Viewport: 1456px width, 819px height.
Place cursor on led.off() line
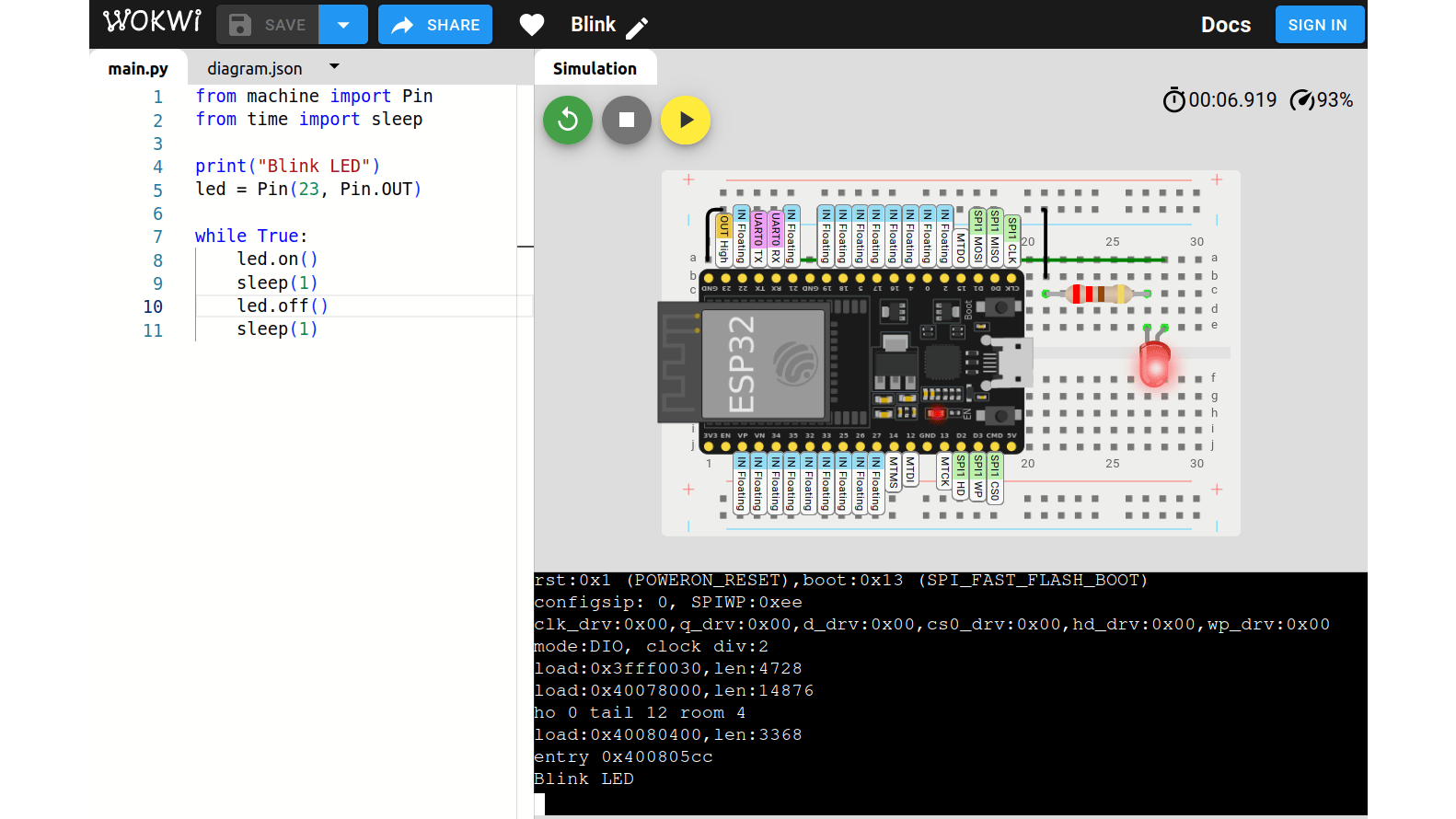[x=283, y=306]
